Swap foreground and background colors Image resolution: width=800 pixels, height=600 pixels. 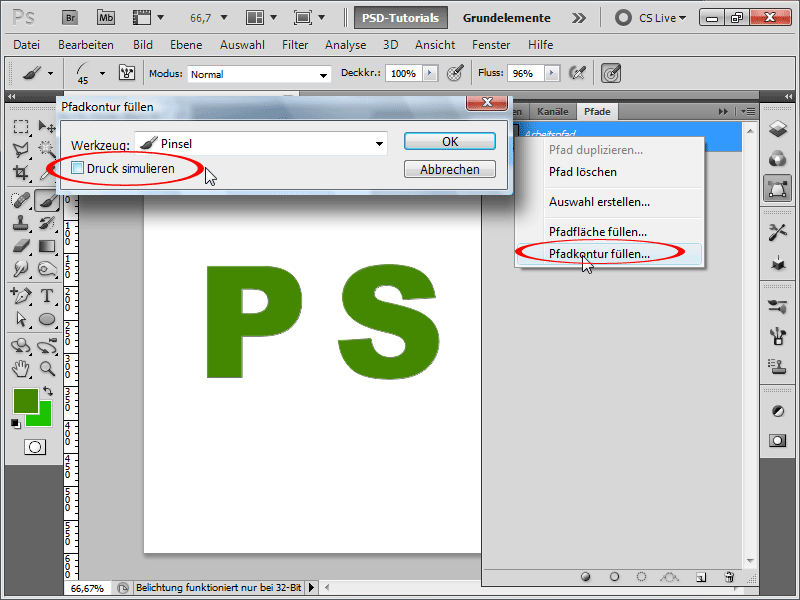click(x=48, y=391)
